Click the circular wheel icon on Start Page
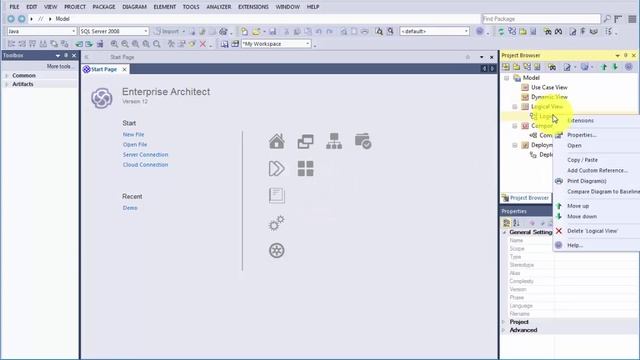The image size is (640, 360). click(277, 251)
